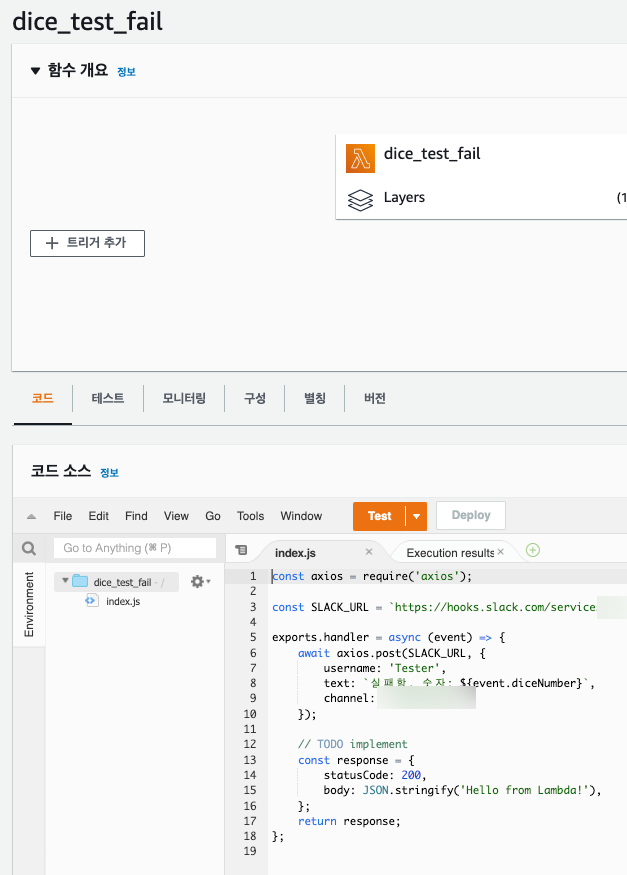Open the environment gear settings menu
The image size is (627, 875).
pyautogui.click(x=199, y=581)
